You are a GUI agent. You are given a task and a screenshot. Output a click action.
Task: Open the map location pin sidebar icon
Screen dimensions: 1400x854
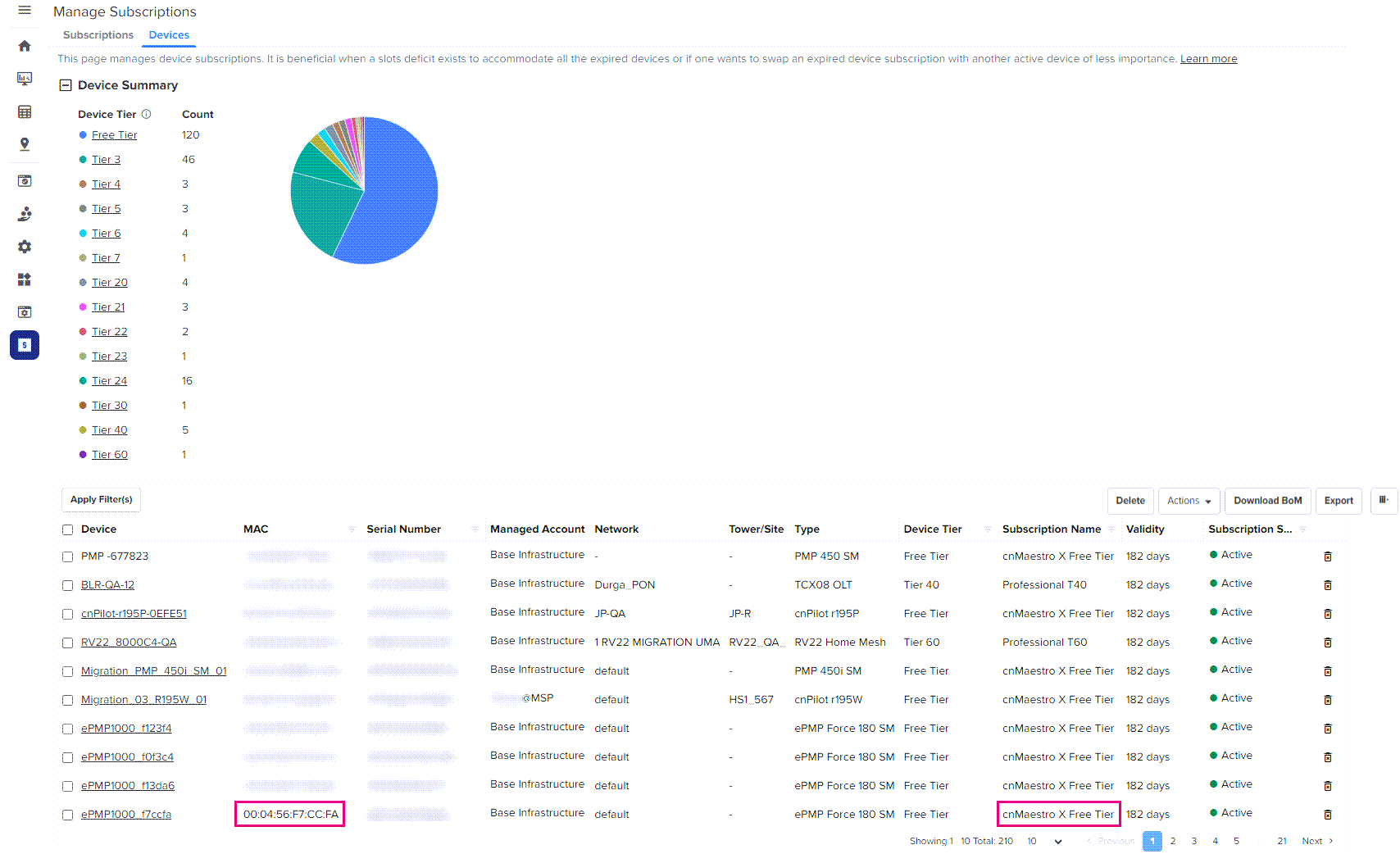(25, 144)
